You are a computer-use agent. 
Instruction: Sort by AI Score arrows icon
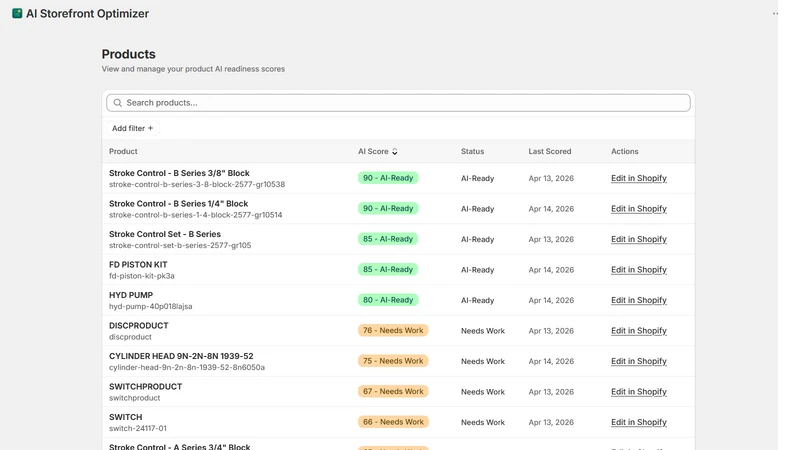click(394, 152)
